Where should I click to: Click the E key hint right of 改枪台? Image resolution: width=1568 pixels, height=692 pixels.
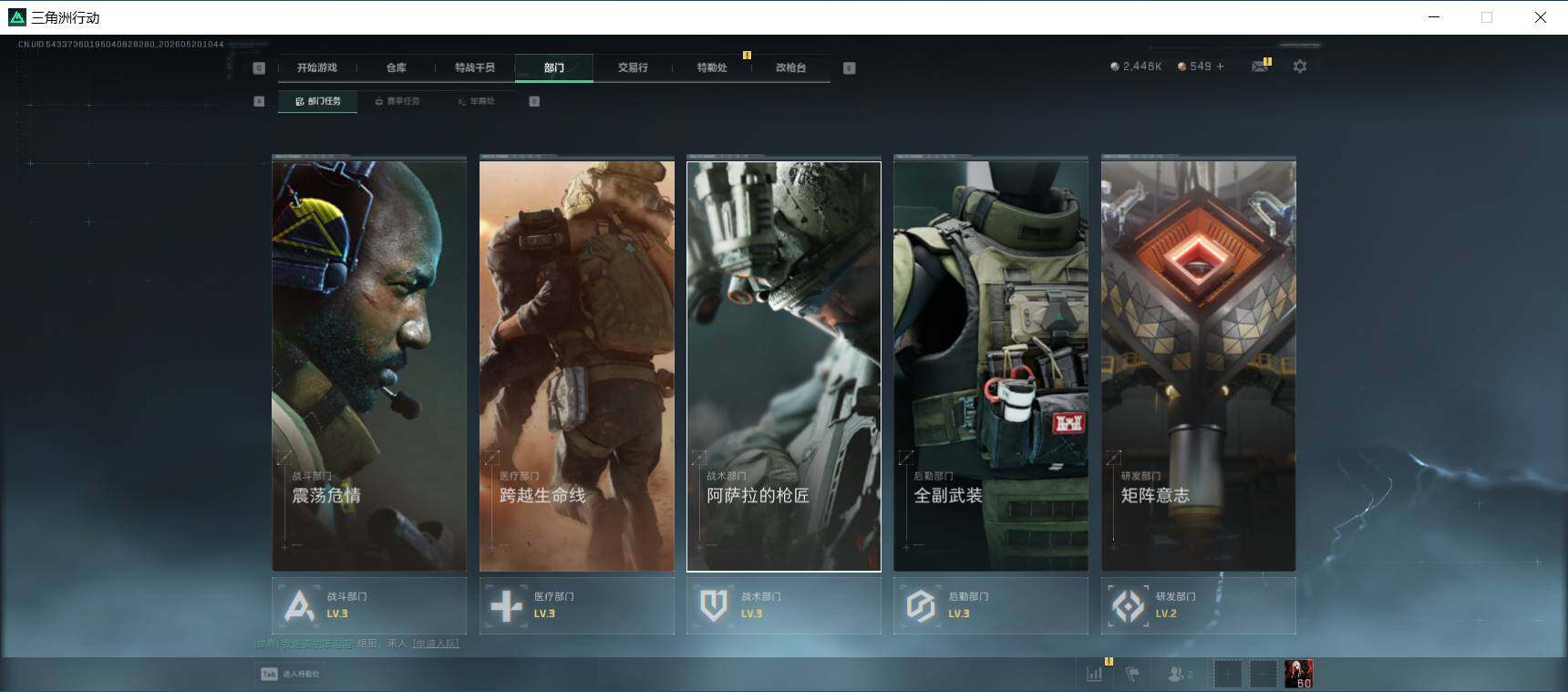coord(849,67)
